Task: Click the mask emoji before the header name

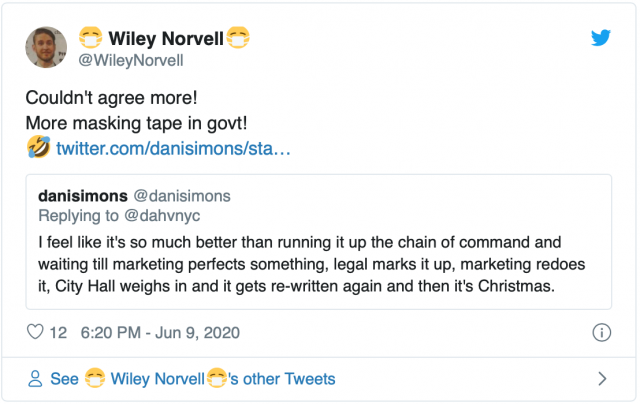Action: coord(92,39)
